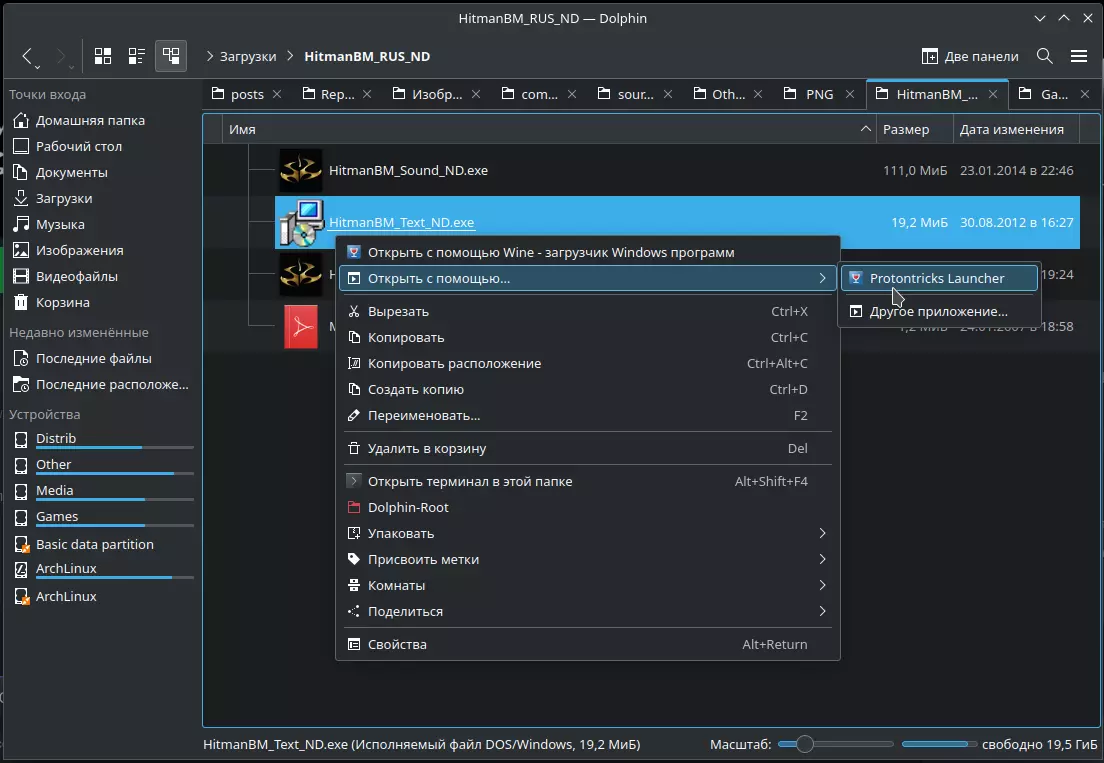This screenshot has height=763, width=1104.
Task: Open Корзина in the places sidebar
Action: (62, 302)
